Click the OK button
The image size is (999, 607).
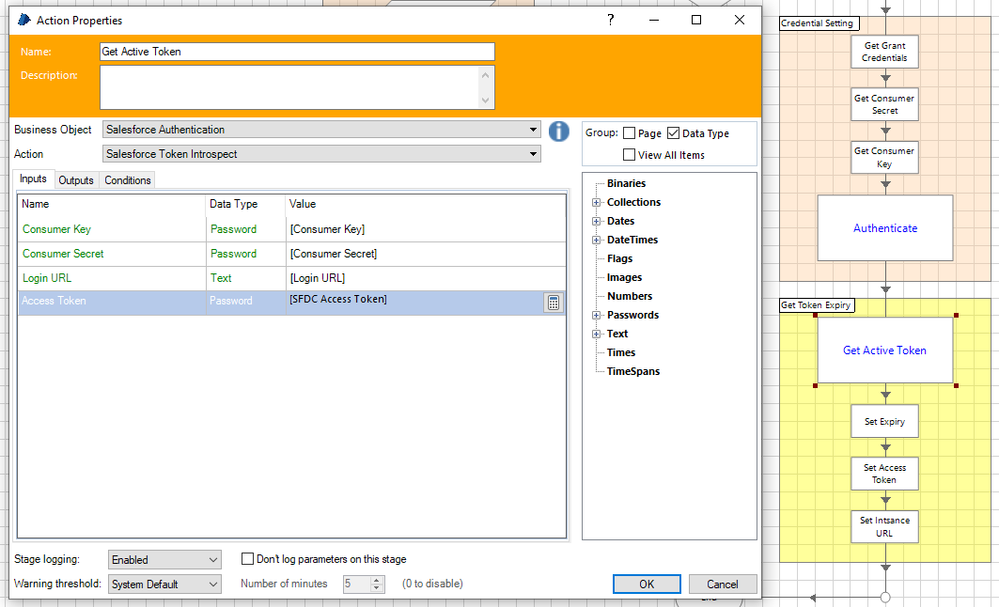pos(646,584)
